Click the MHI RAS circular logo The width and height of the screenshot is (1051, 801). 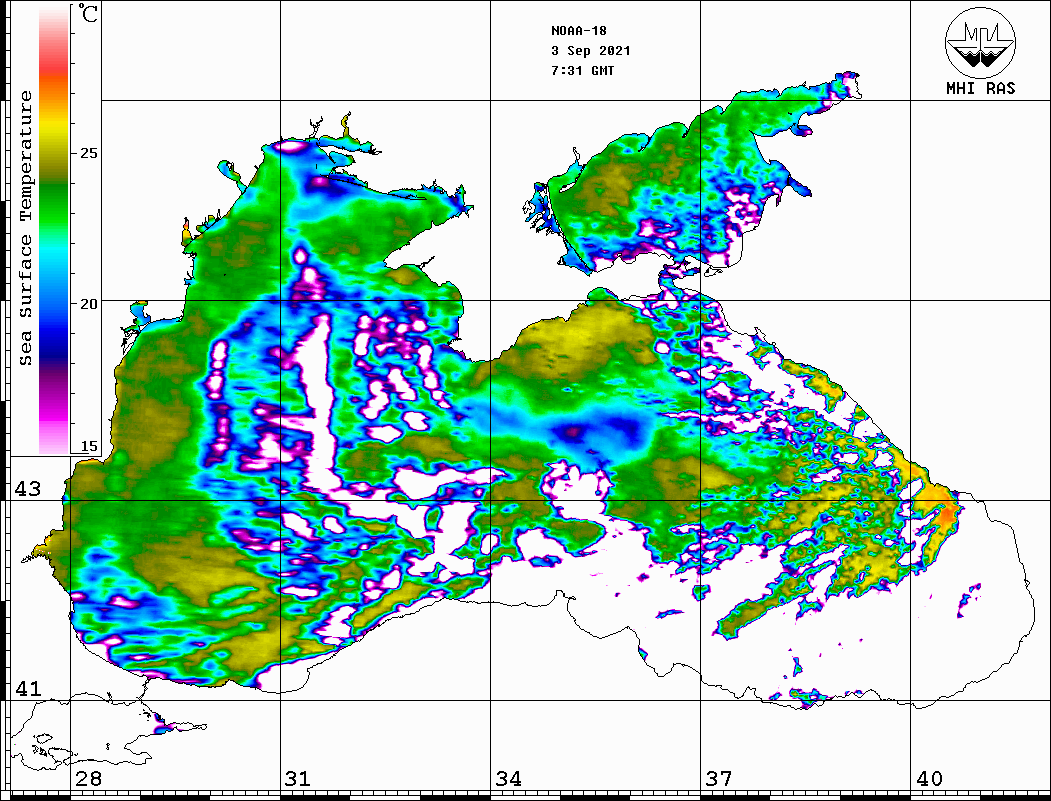pos(981,42)
